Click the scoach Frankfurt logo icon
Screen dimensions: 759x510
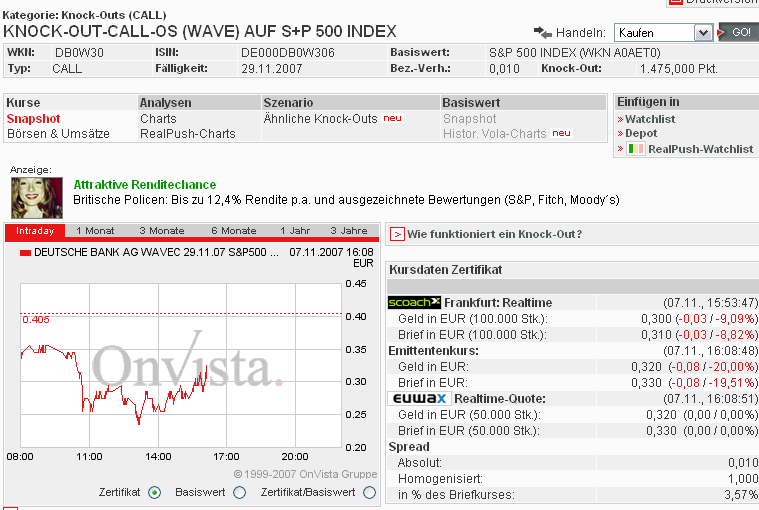[414, 302]
